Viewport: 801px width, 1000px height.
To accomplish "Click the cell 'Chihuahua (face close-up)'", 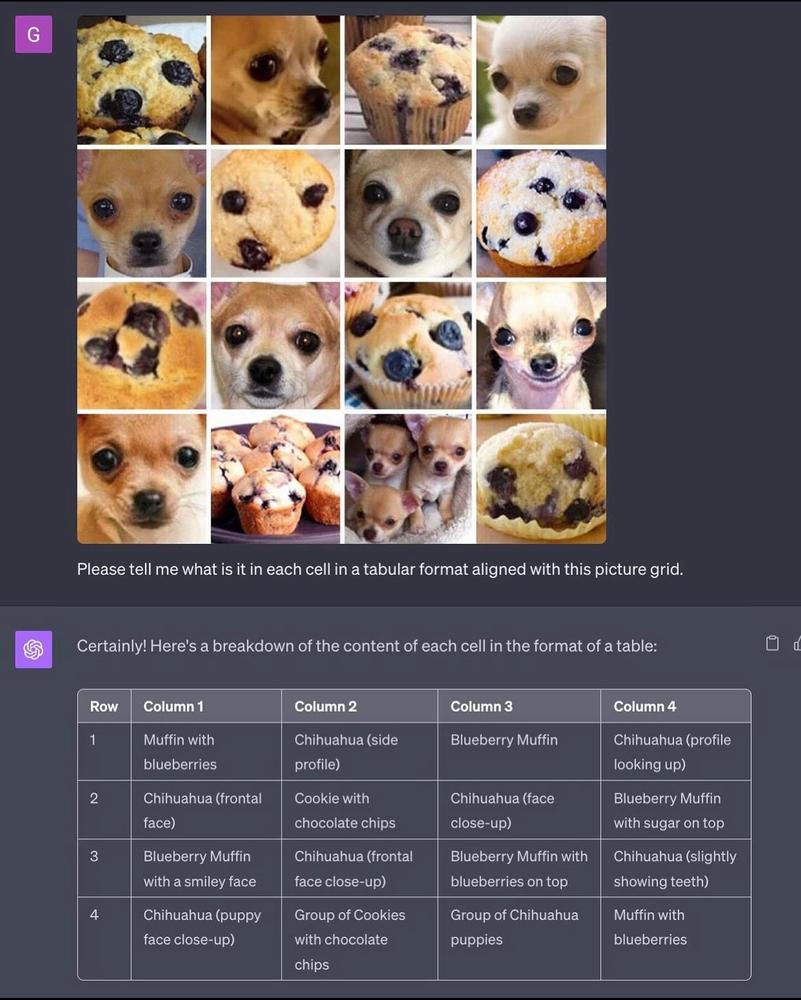I will click(519, 810).
